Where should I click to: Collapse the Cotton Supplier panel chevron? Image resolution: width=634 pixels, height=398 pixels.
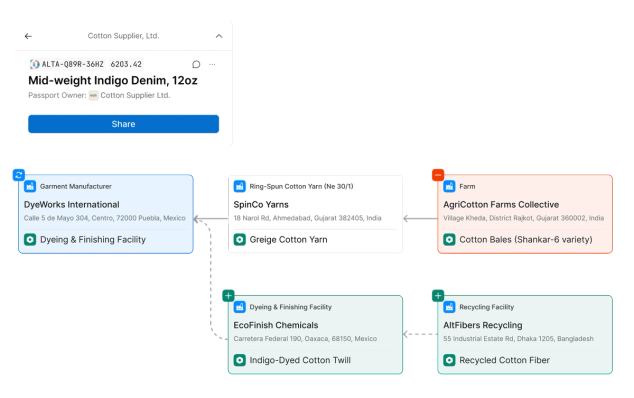click(x=219, y=36)
